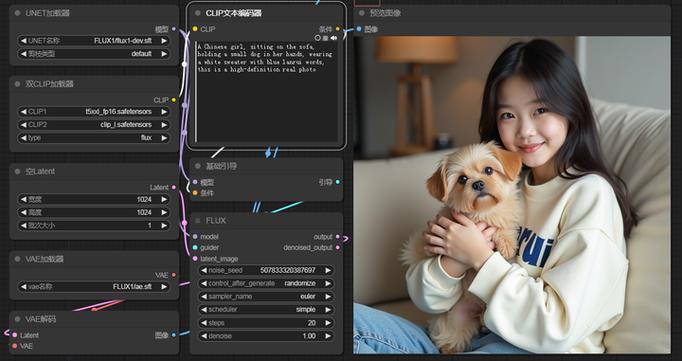This screenshot has width=682, height=361.
Task: Open 剪枝类型 combo showing default
Action: pos(94,54)
